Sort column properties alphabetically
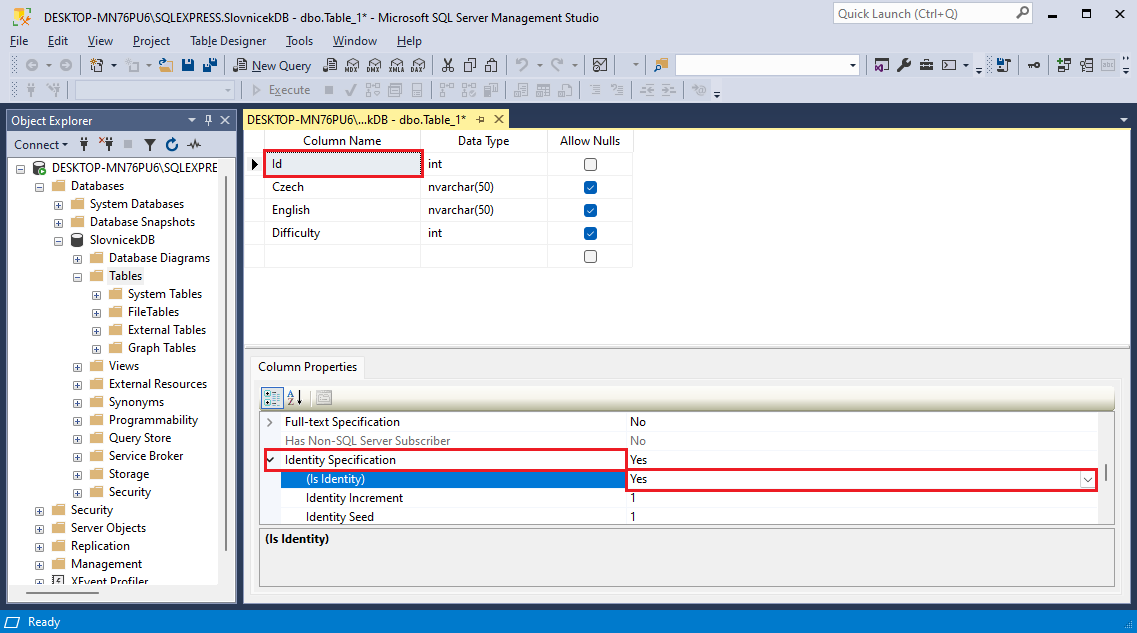The image size is (1137, 633). (x=294, y=397)
